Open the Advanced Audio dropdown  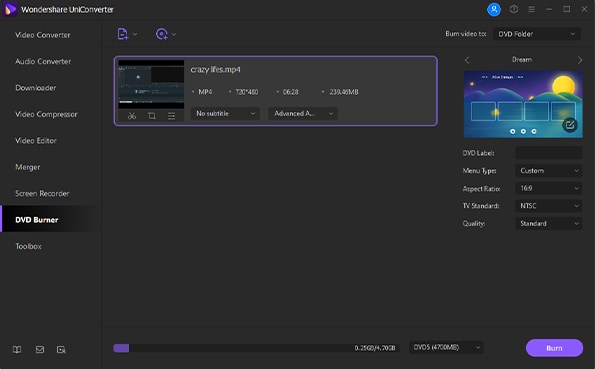(303, 114)
